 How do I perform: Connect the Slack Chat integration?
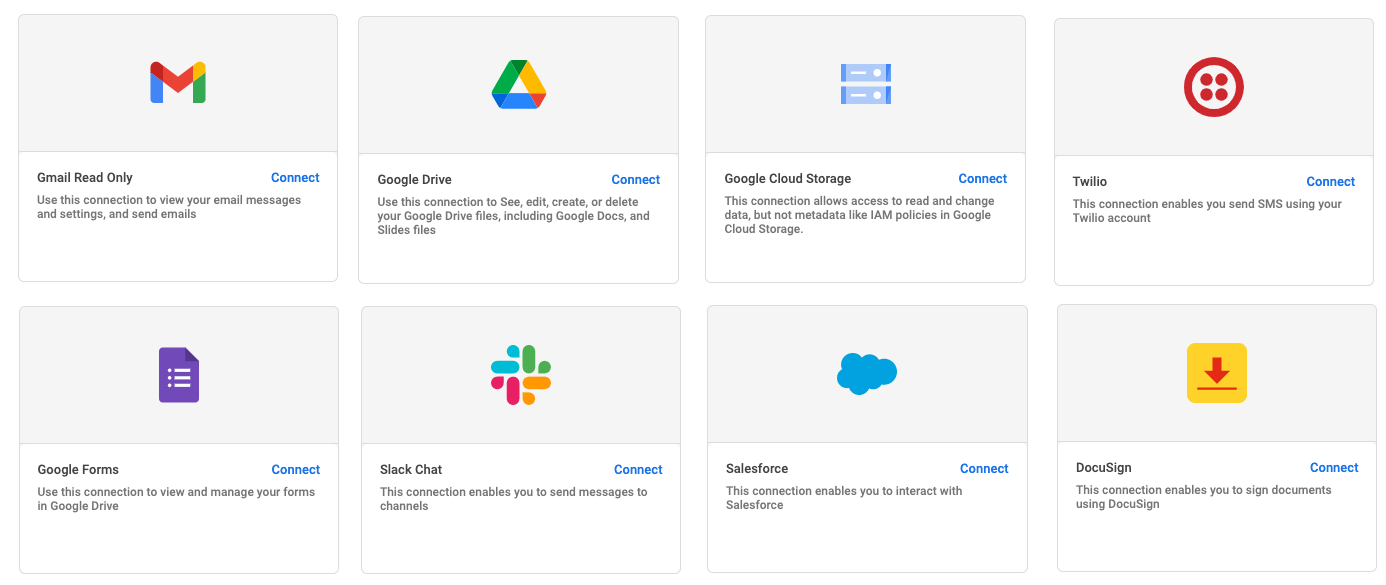[x=637, y=469]
